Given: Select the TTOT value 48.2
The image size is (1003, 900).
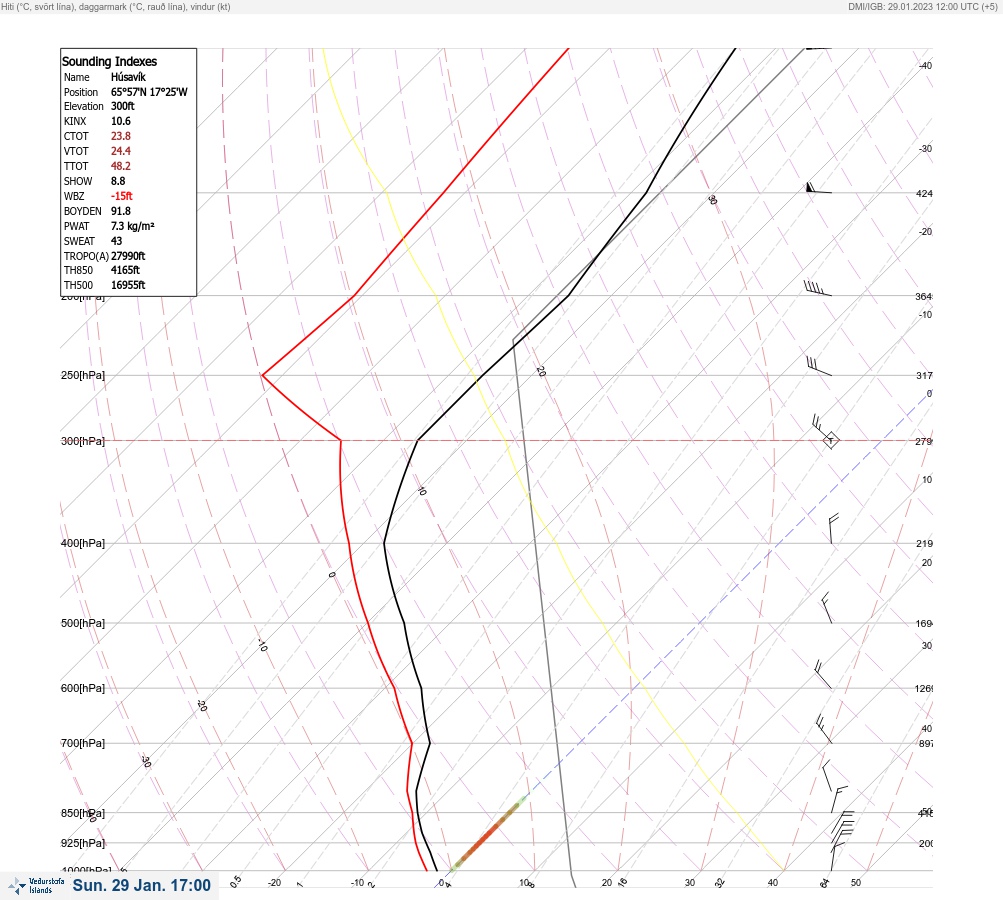Looking at the screenshot, I should (120, 166).
